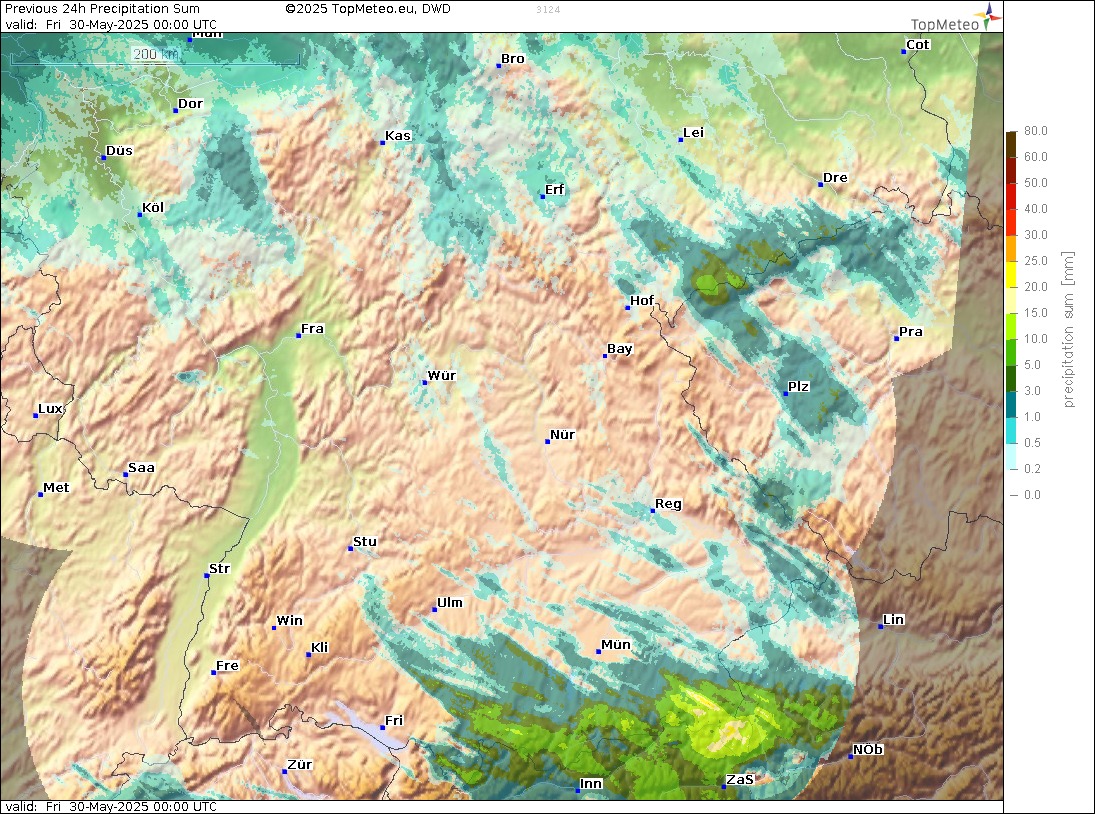Click the 3124 number in header
The image size is (1095, 814).
point(548,10)
